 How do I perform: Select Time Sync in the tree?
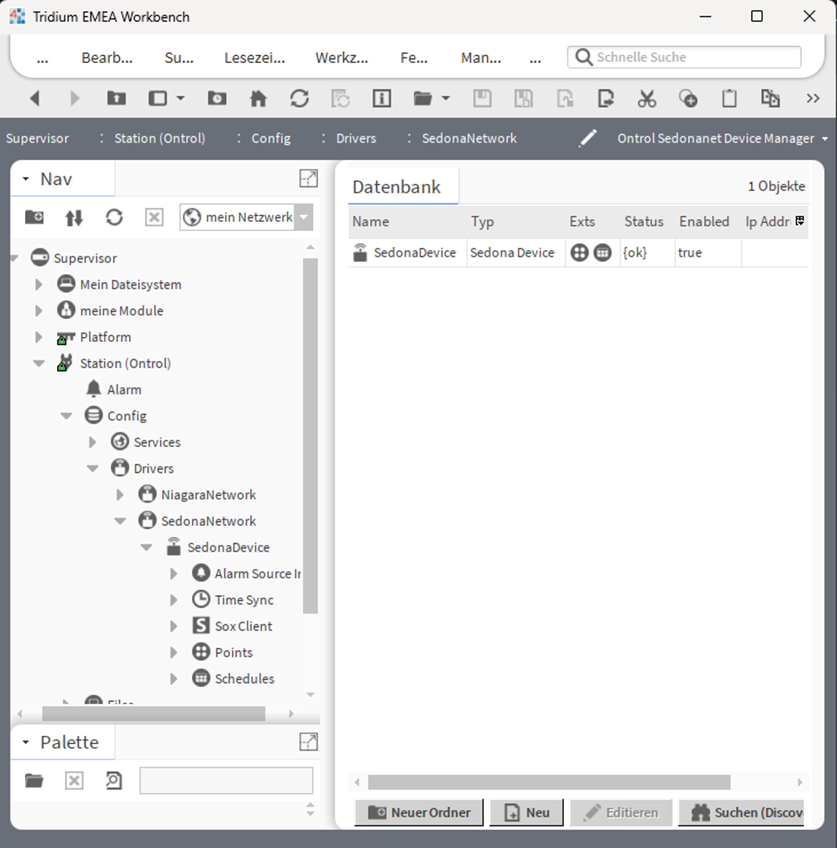click(x=244, y=600)
